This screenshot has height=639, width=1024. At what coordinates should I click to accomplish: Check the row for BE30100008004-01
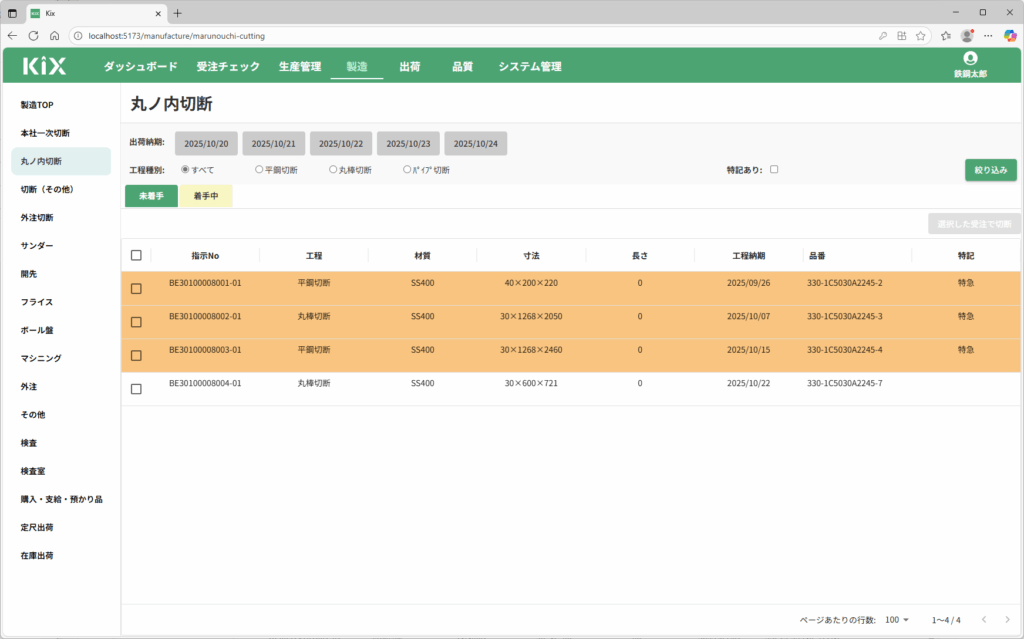(136, 389)
